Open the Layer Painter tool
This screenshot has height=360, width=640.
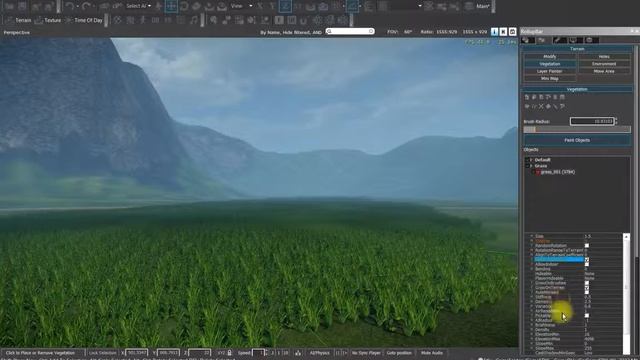(550, 71)
